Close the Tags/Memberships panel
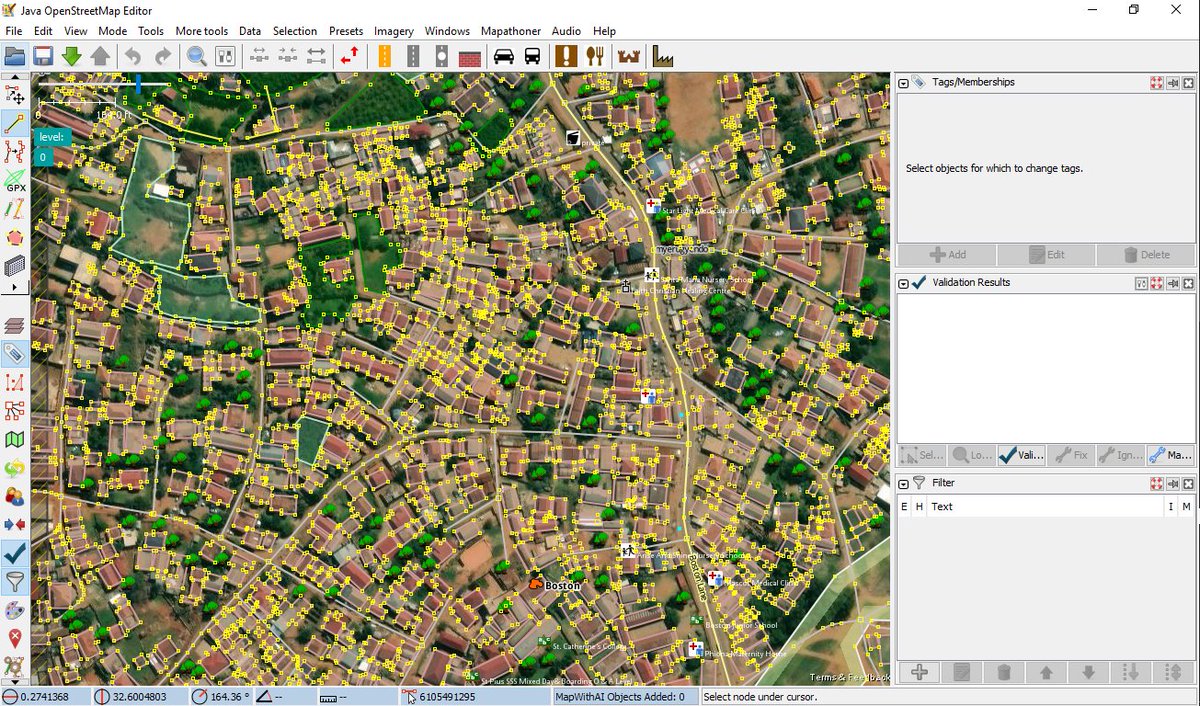The height and width of the screenshot is (706, 1200). pos(1188,83)
